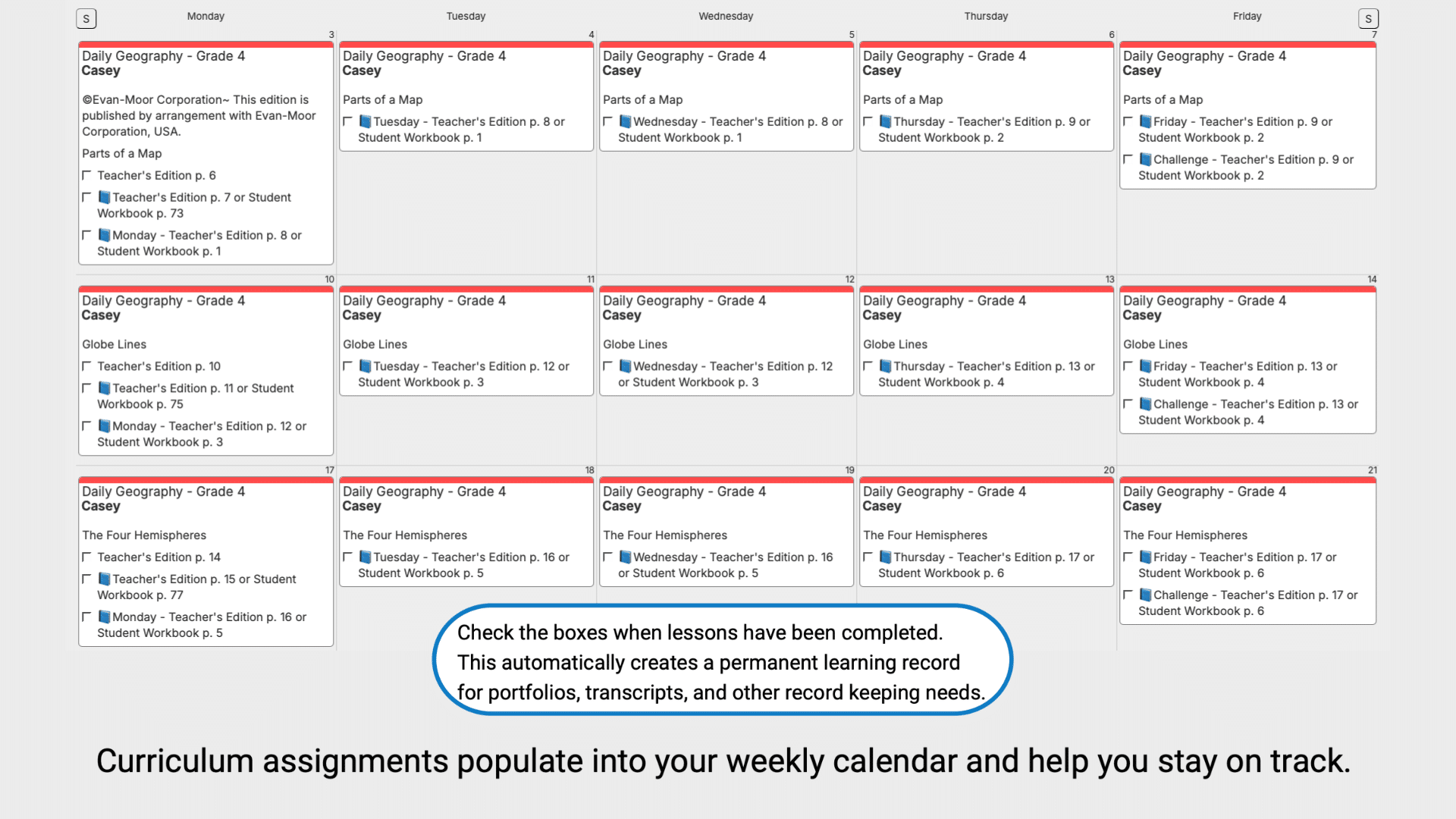Select the Wednesday column header
The height and width of the screenshot is (819, 1456).
[x=726, y=16]
